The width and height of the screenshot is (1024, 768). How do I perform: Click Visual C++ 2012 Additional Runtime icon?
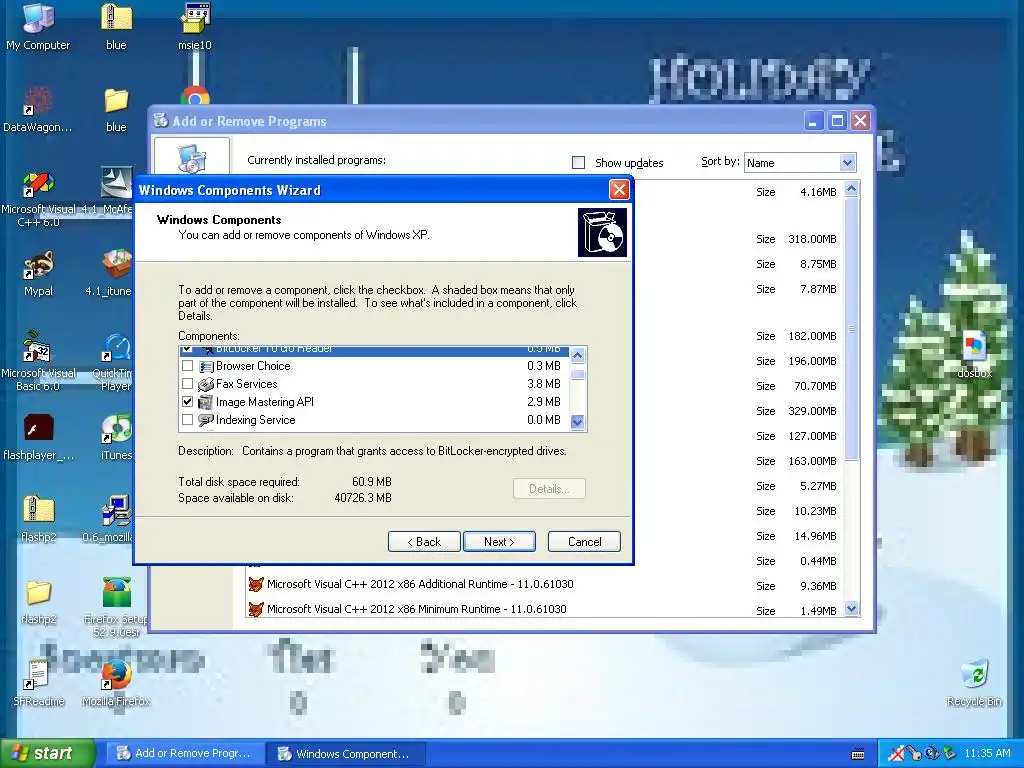pos(256,584)
